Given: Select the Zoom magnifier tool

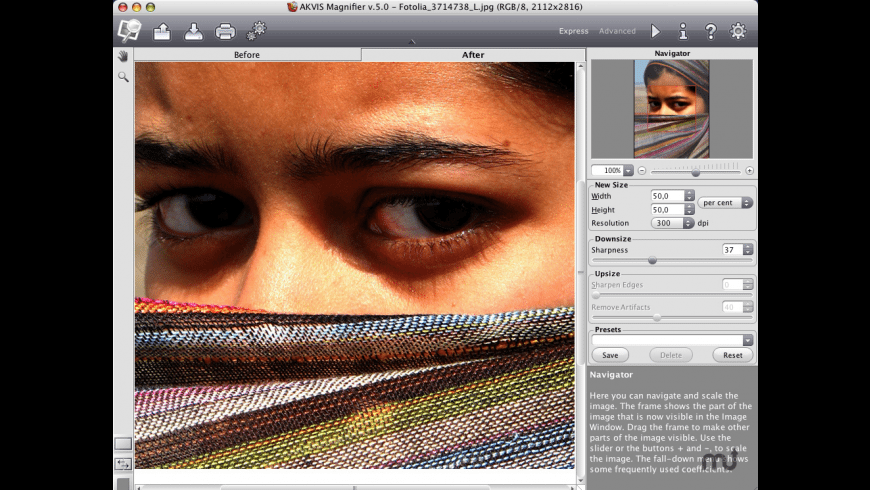Looking at the screenshot, I should pyautogui.click(x=123, y=76).
